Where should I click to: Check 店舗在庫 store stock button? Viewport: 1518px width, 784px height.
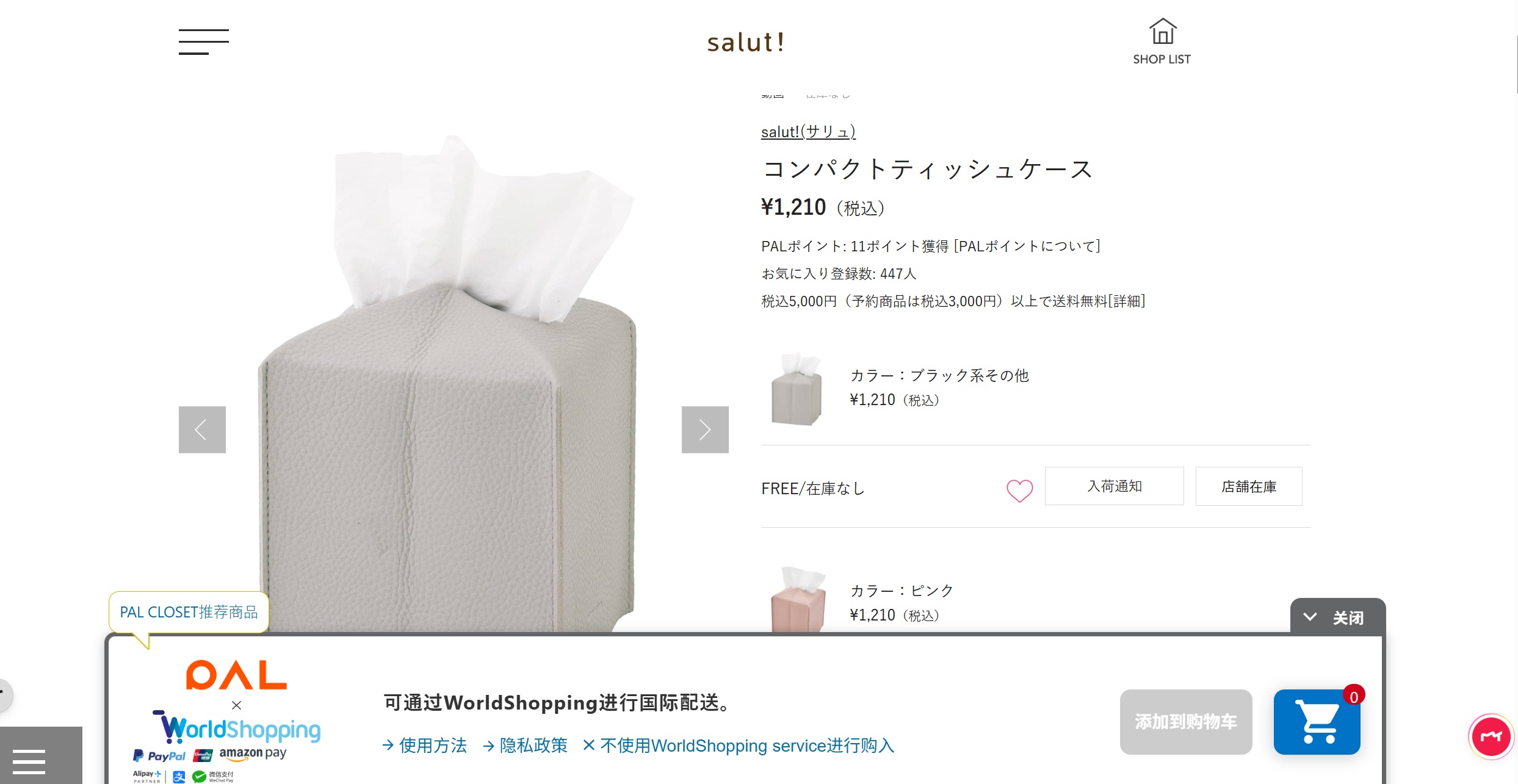(1249, 486)
